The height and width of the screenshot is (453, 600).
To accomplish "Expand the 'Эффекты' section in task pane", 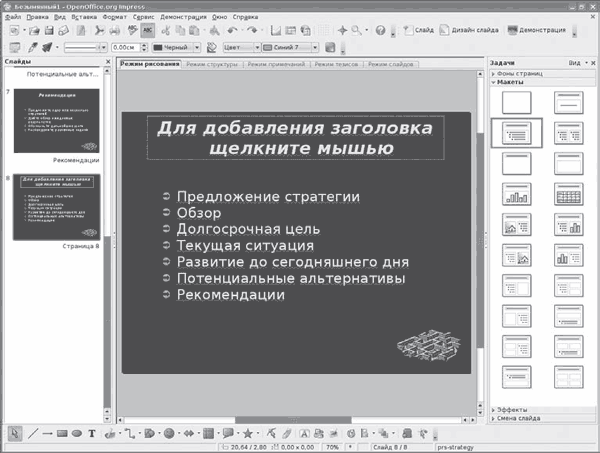I will [x=515, y=409].
